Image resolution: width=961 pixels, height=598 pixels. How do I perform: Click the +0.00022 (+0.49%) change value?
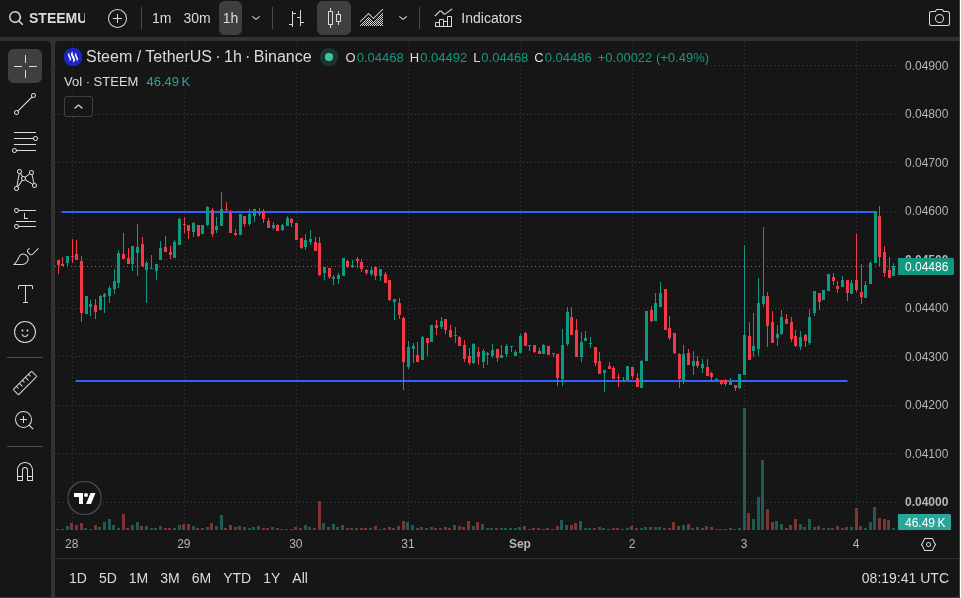[653, 58]
